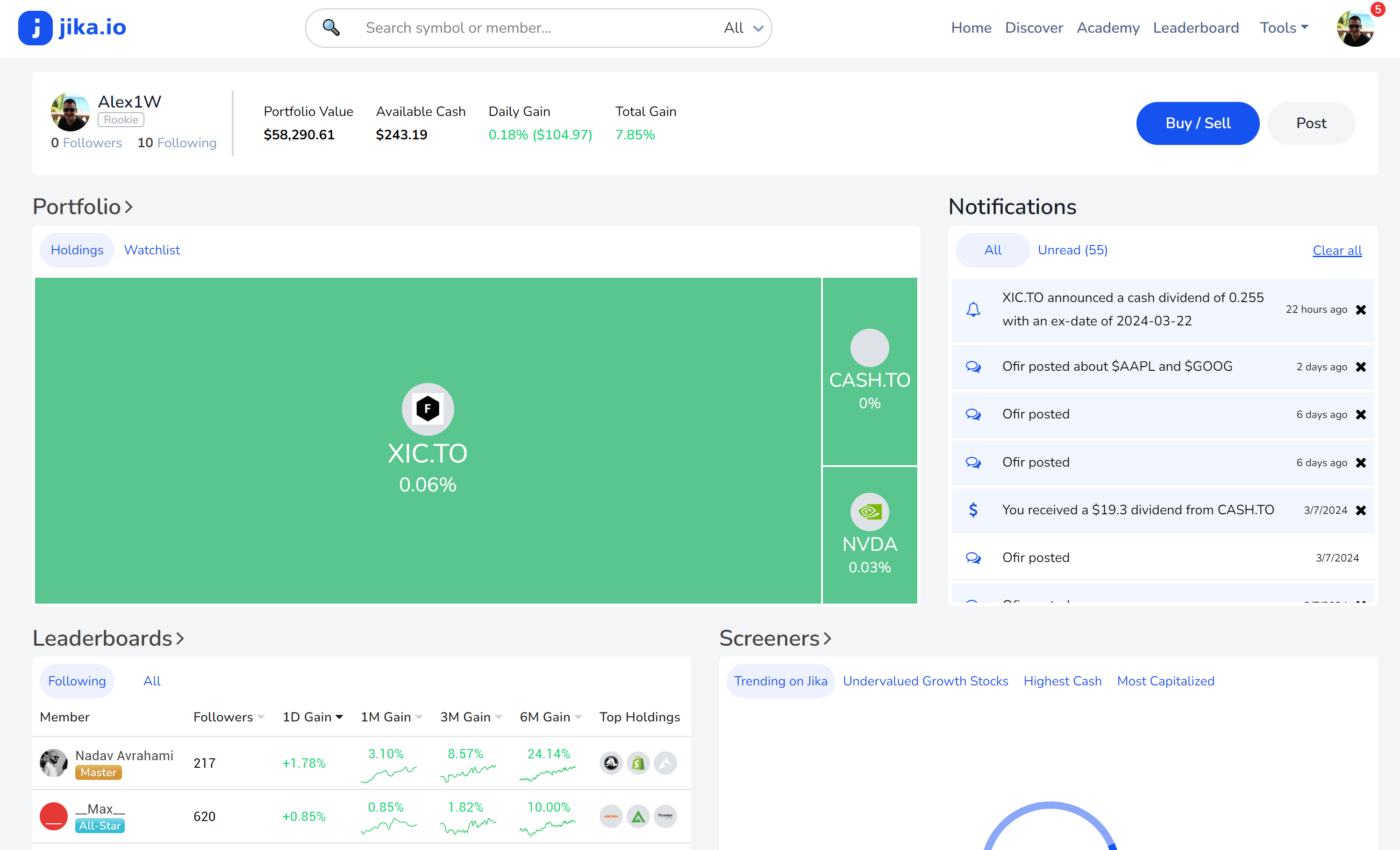
Task: Click the CASH.TO dividend dollar icon
Action: click(973, 510)
